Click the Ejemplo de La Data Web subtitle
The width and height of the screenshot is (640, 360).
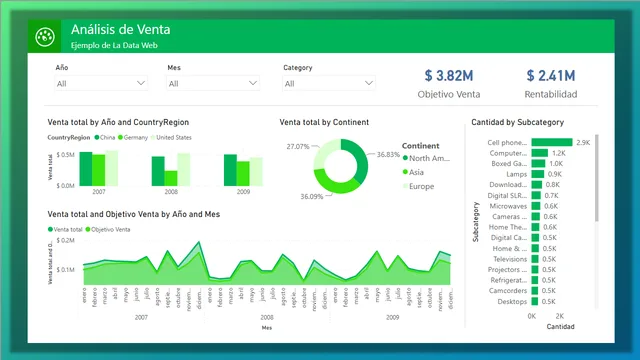coord(114,45)
